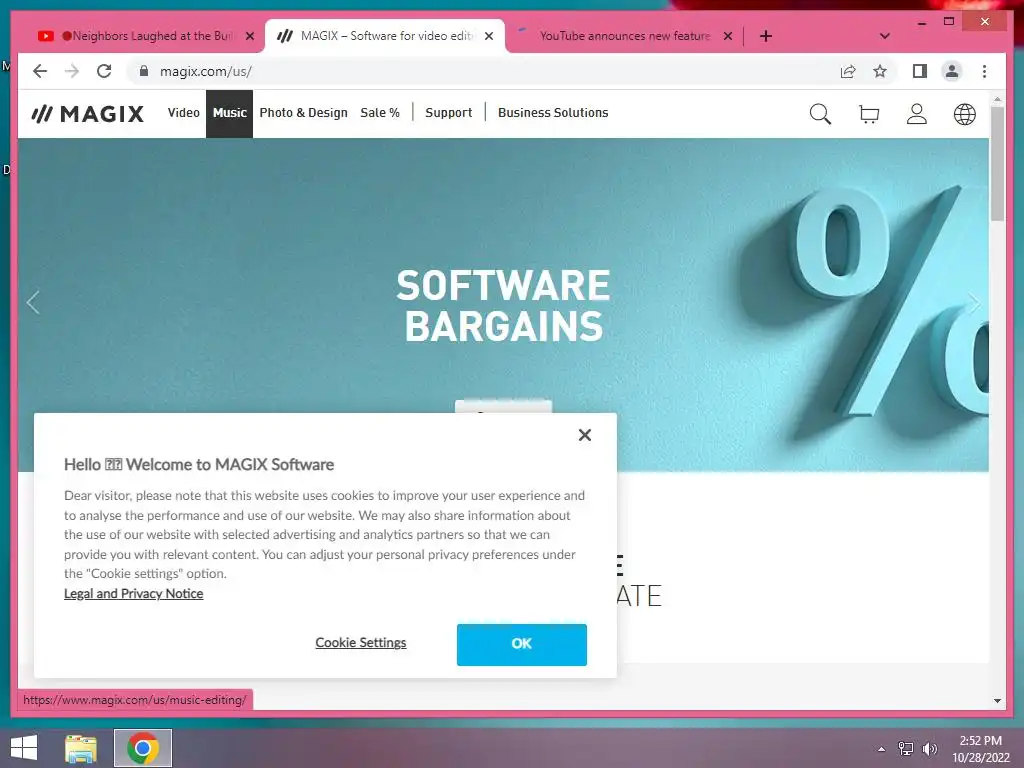Show next banner slide arrow
The width and height of the screenshot is (1024, 768).
(x=974, y=302)
